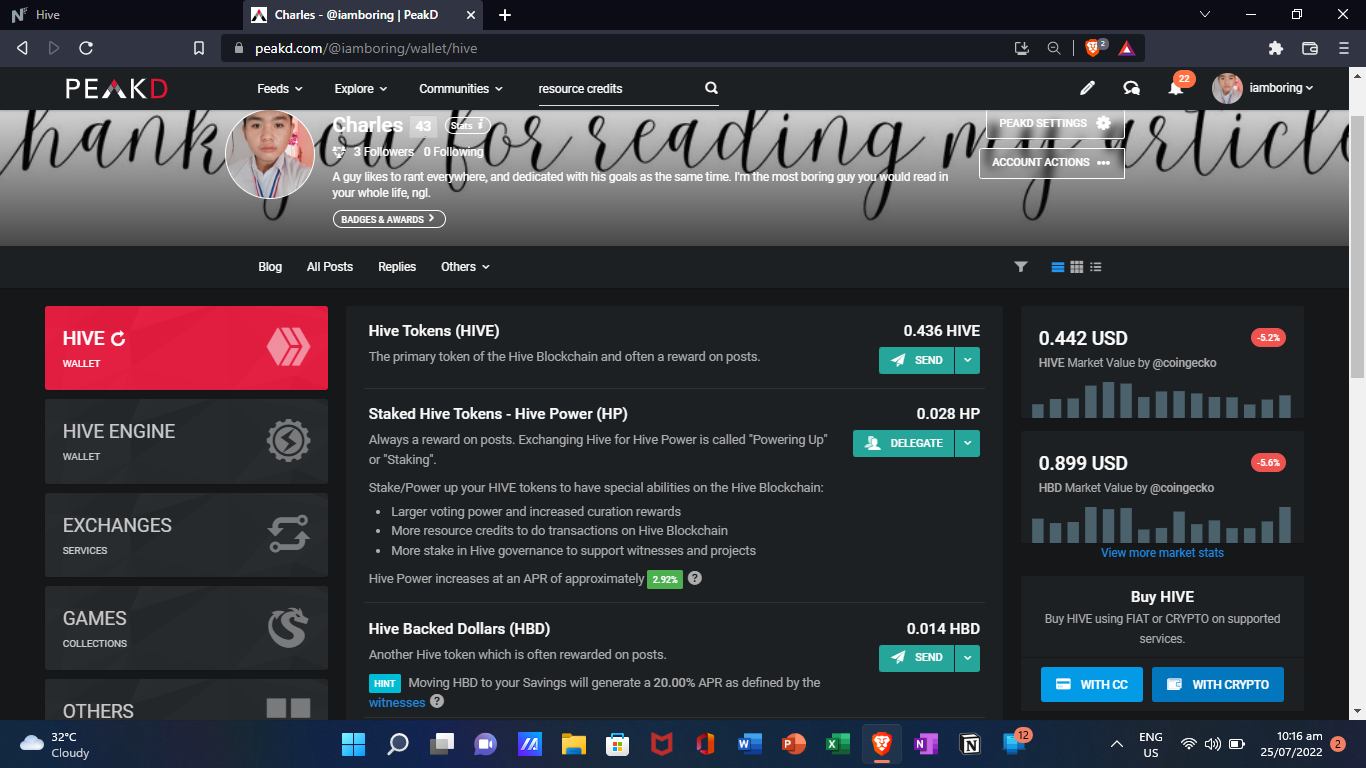Viewport: 1366px width, 768px height.
Task: Open the chat messages icon in header
Action: tap(1131, 88)
